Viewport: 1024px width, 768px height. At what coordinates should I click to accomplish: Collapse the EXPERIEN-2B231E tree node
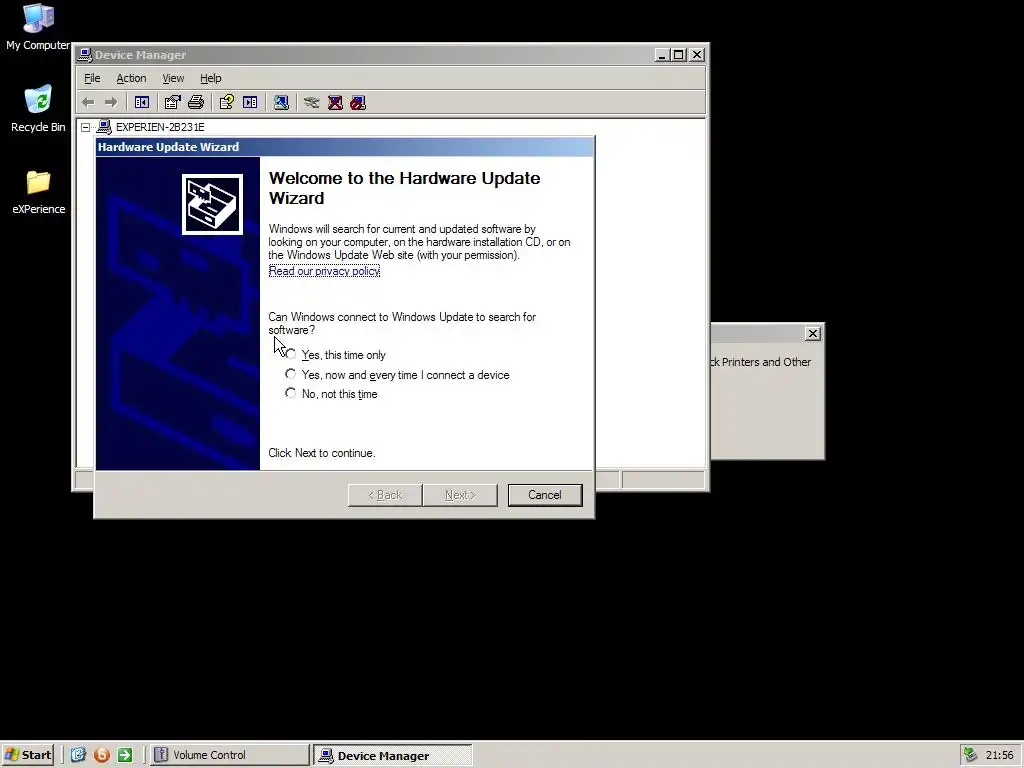point(86,127)
